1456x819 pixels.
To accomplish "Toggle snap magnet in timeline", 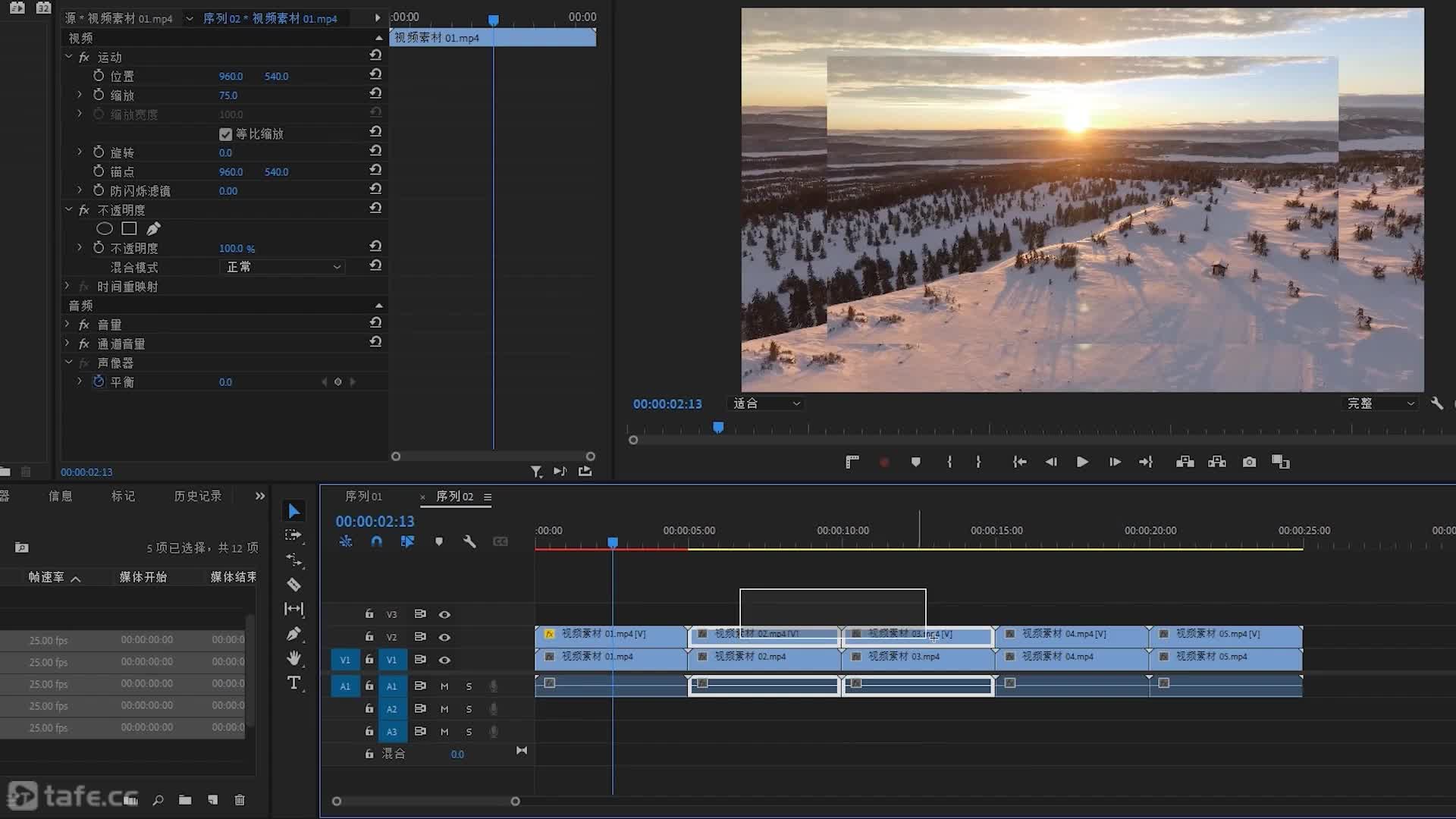I will pyautogui.click(x=377, y=541).
